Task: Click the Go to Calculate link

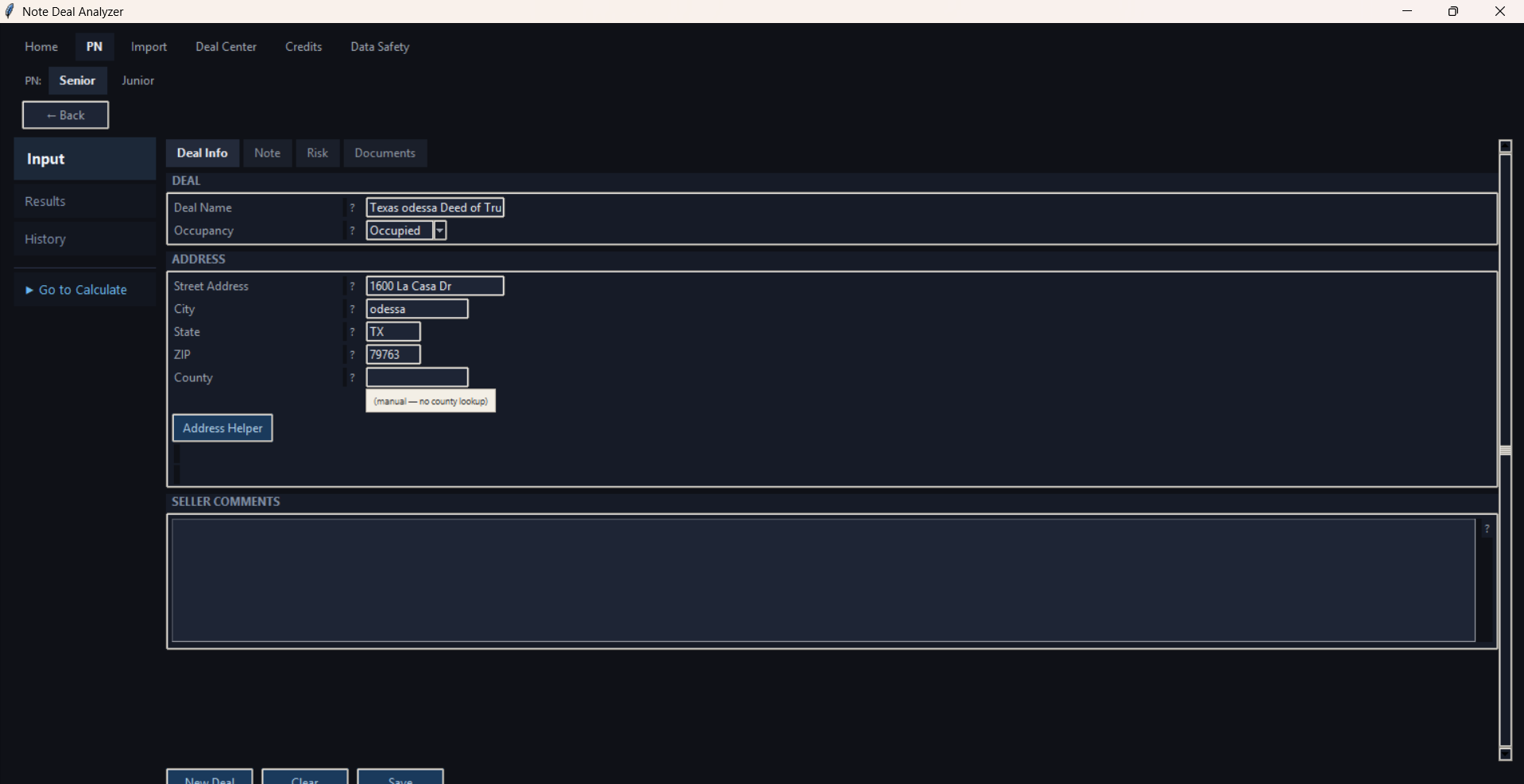Action: click(x=85, y=290)
